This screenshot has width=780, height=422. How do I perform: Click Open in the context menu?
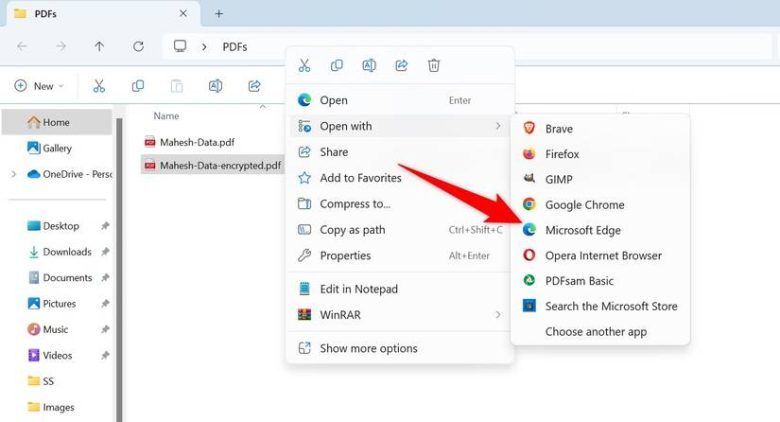[400, 101]
